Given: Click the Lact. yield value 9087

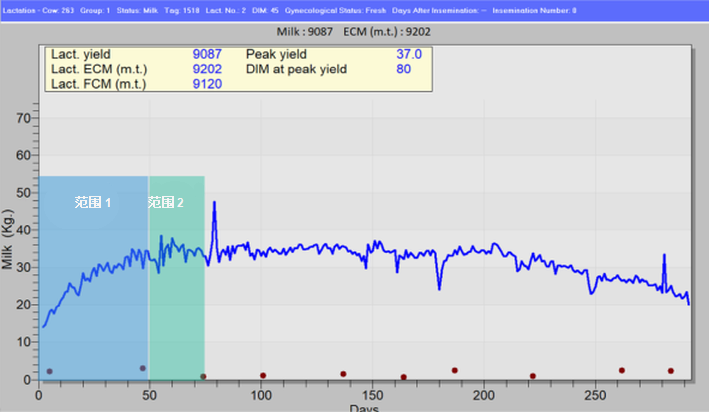Looking at the screenshot, I should click(208, 54).
